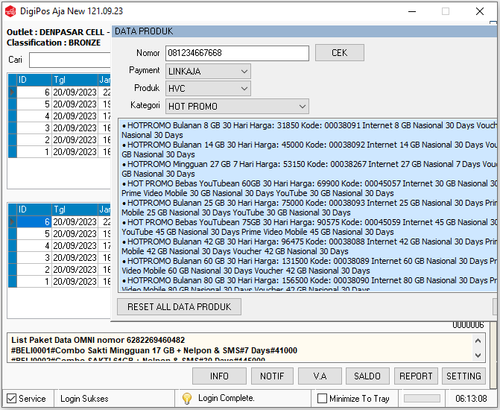Image resolution: width=500 pixels, height=410 pixels.
Task: Click the progress bar in status bar
Action: (x=422, y=398)
